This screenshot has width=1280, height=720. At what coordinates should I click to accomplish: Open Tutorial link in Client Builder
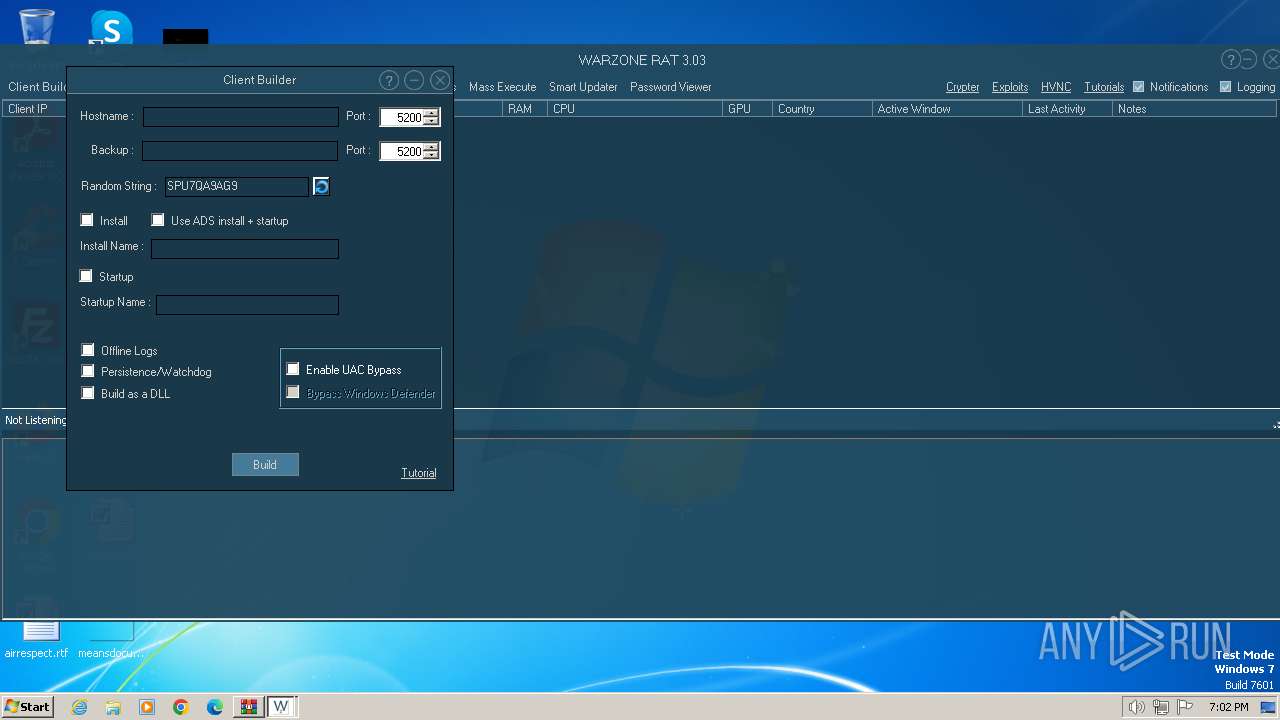tap(419, 473)
